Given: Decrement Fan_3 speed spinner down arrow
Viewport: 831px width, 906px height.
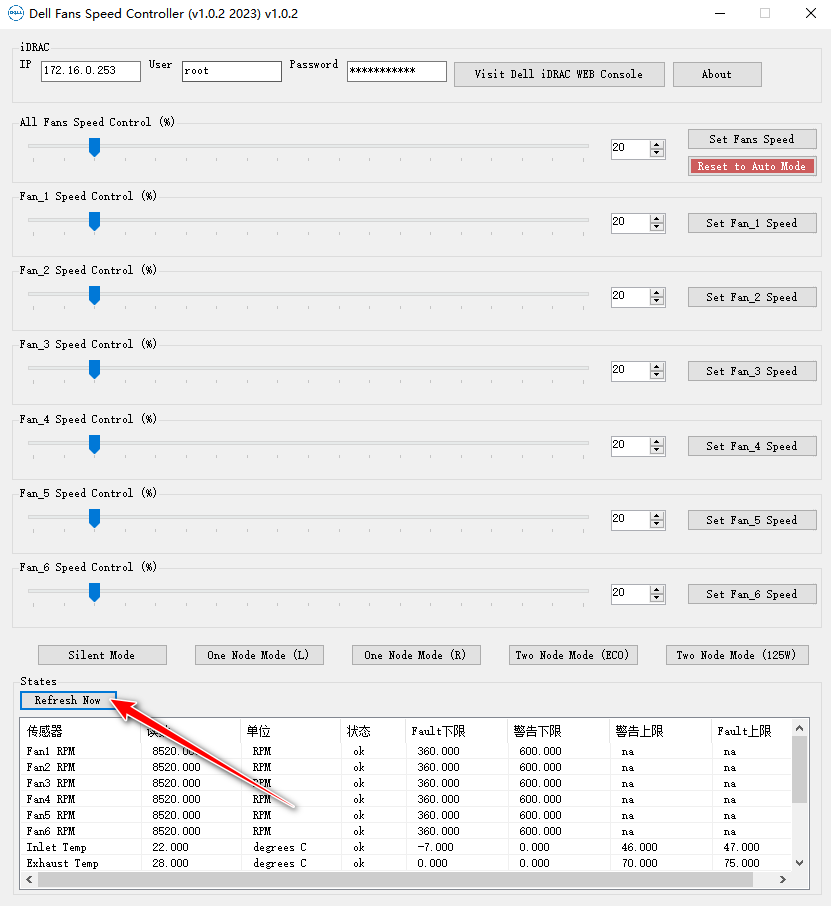Looking at the screenshot, I should point(656,375).
